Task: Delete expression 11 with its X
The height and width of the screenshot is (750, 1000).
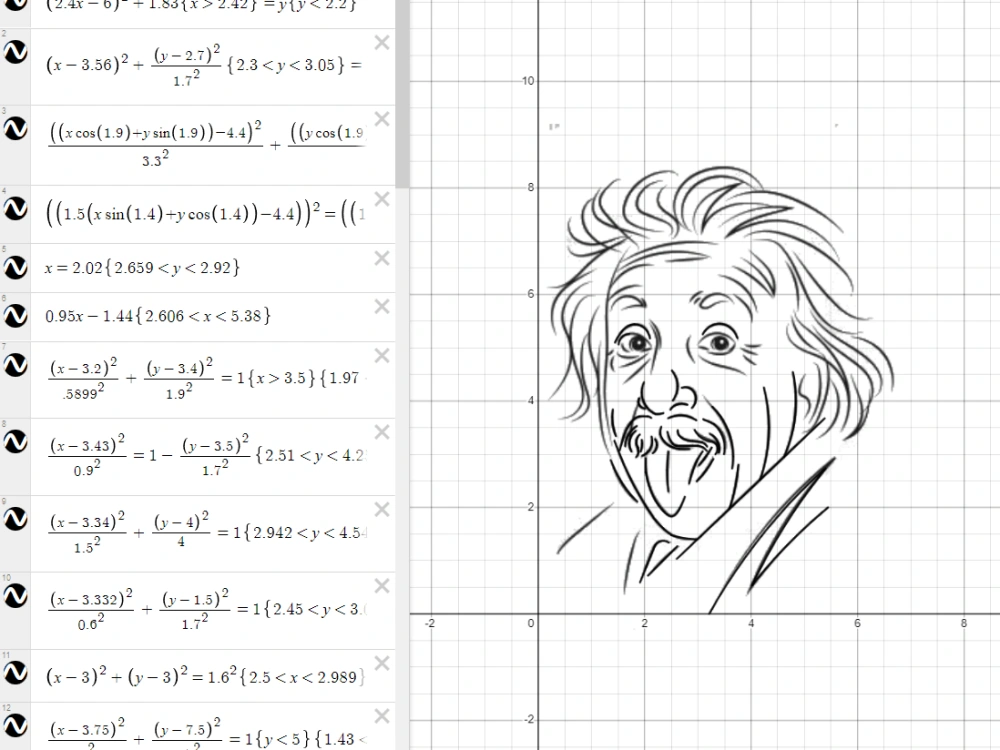Action: (x=382, y=664)
